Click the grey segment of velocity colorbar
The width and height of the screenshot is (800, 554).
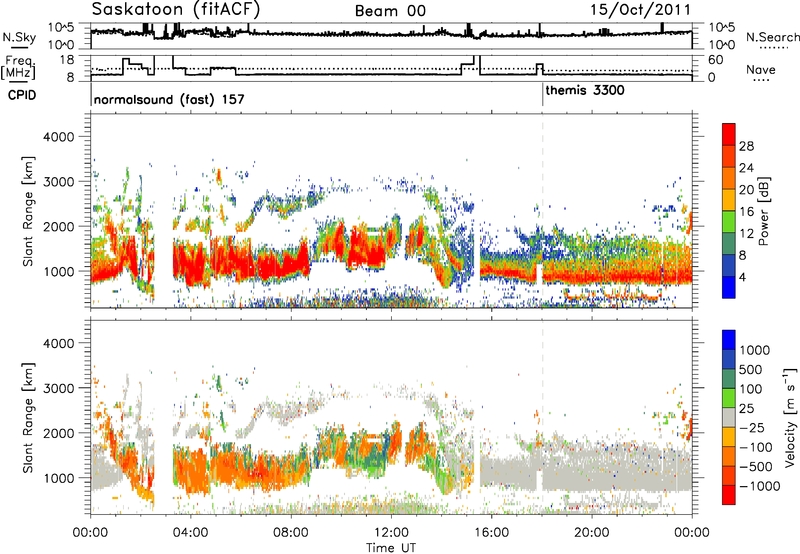[729, 417]
